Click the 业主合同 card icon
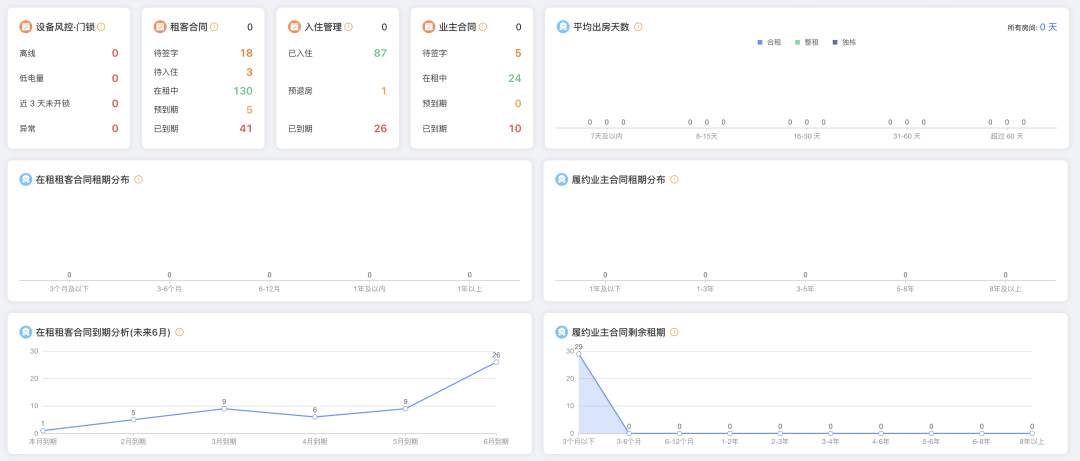 [428, 27]
